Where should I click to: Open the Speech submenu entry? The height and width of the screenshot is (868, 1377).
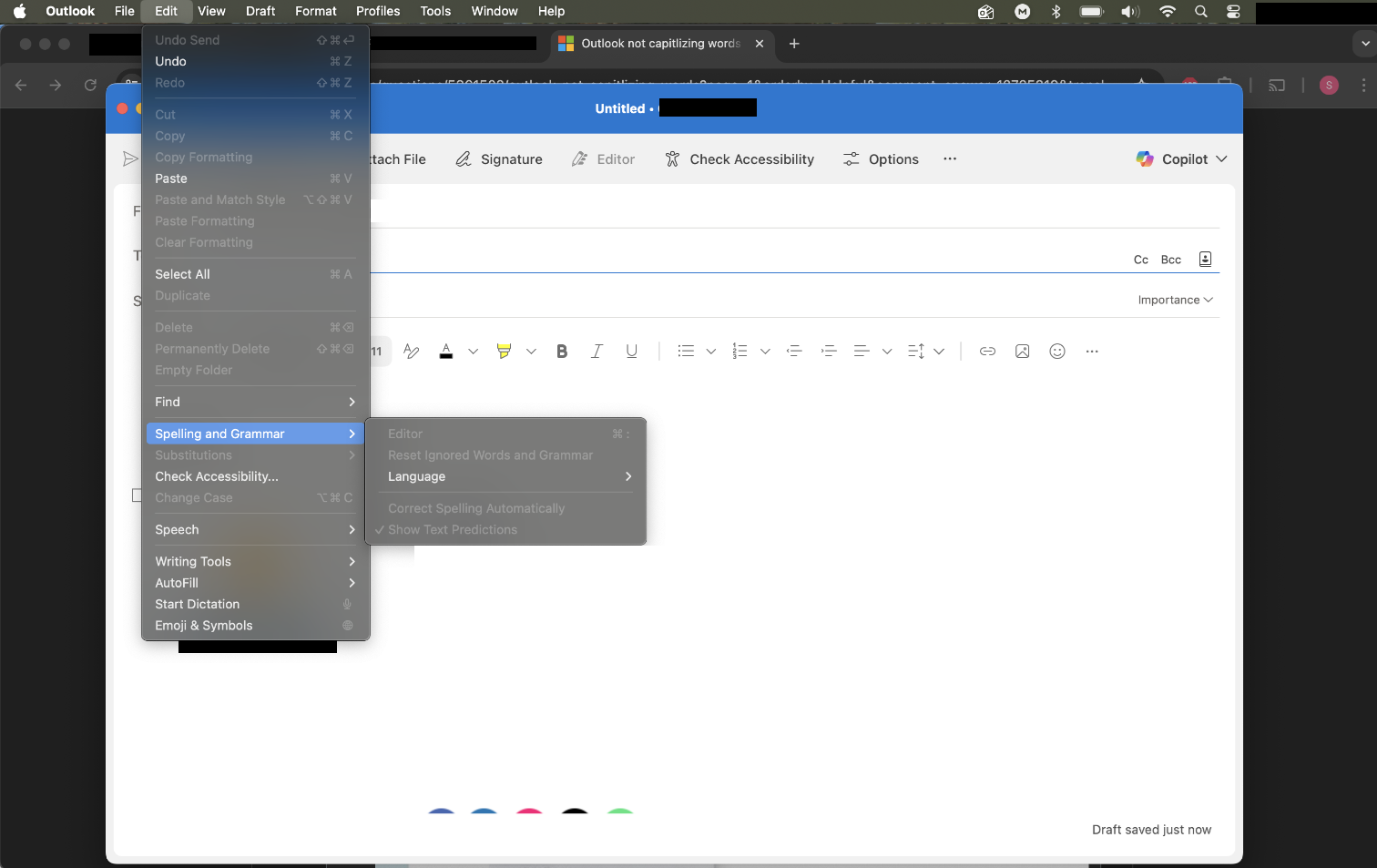(x=255, y=529)
